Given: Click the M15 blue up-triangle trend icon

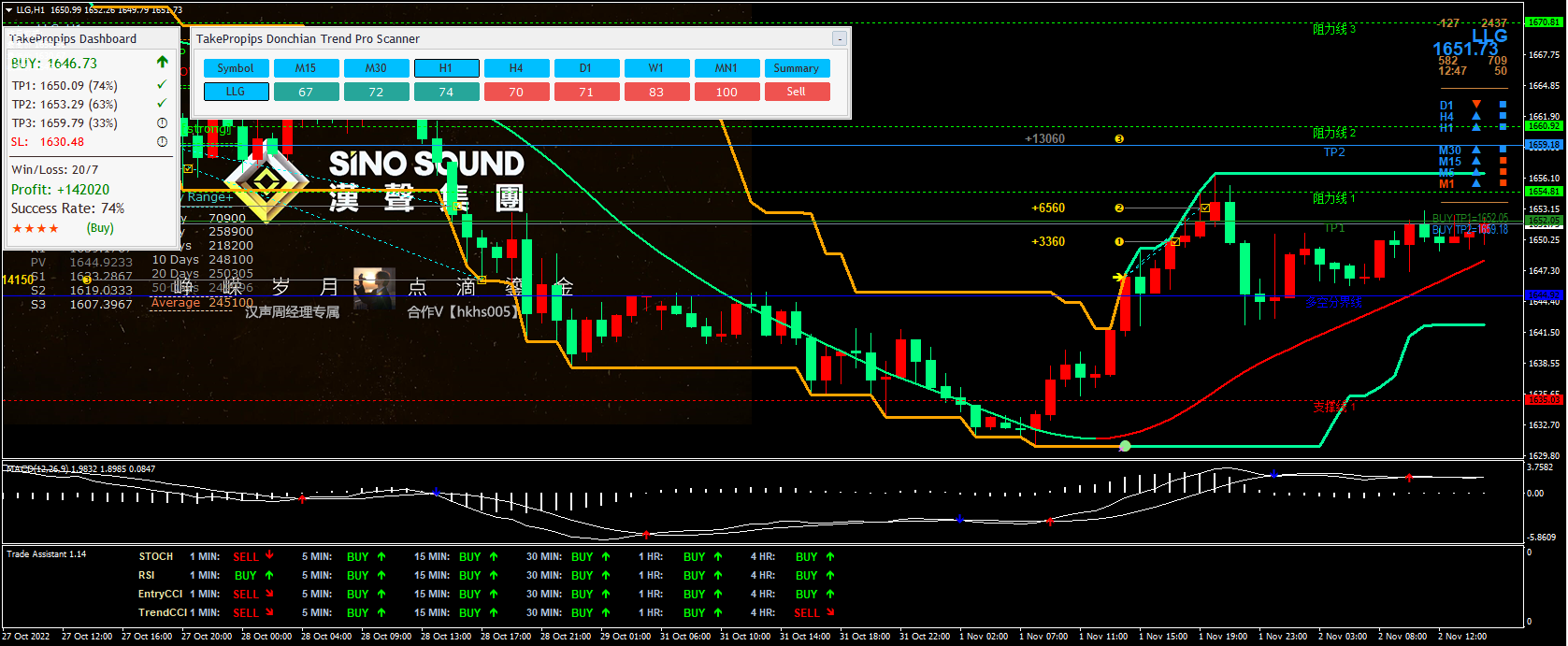Looking at the screenshot, I should tap(1476, 161).
